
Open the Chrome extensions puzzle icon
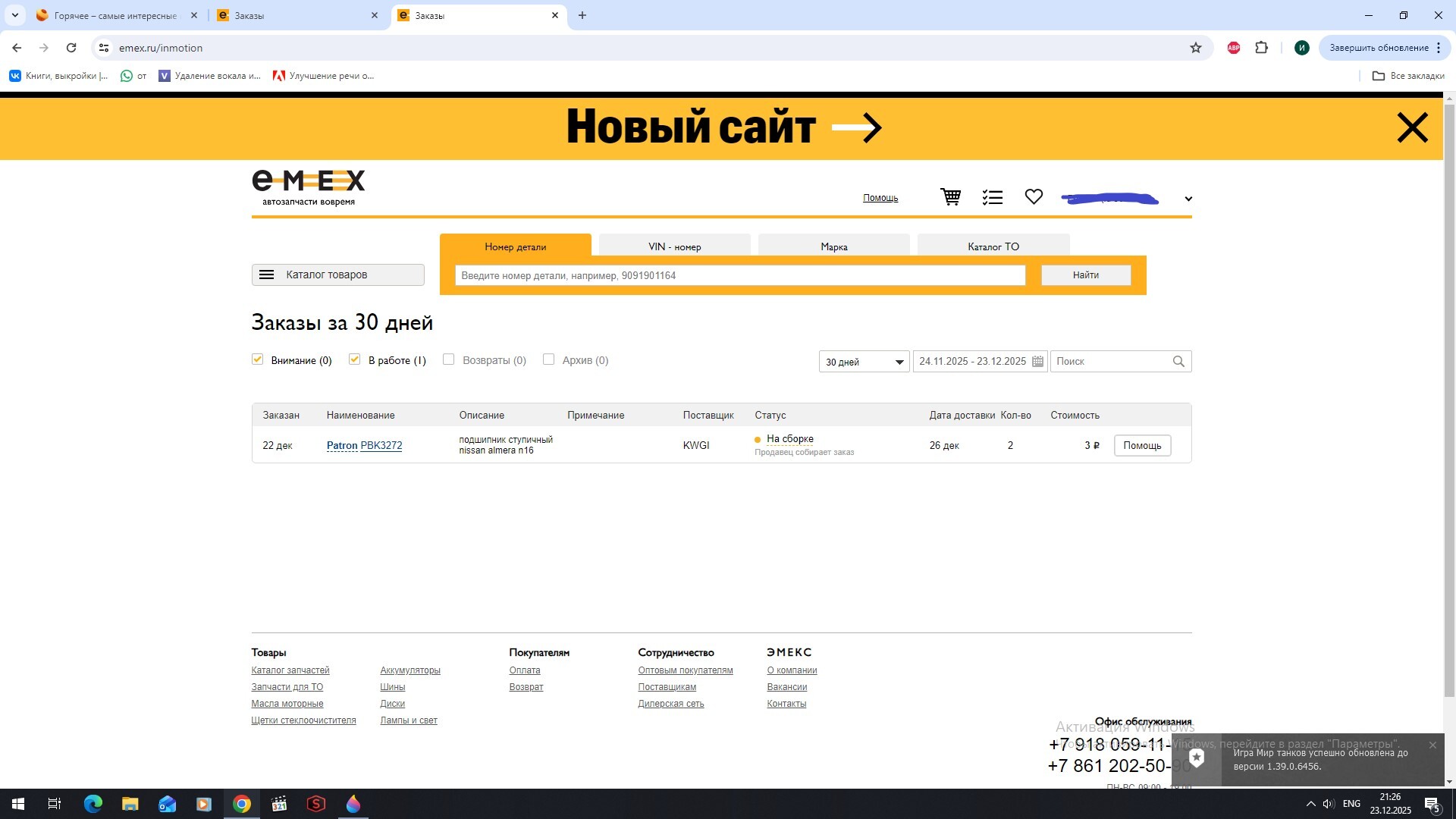click(1261, 48)
